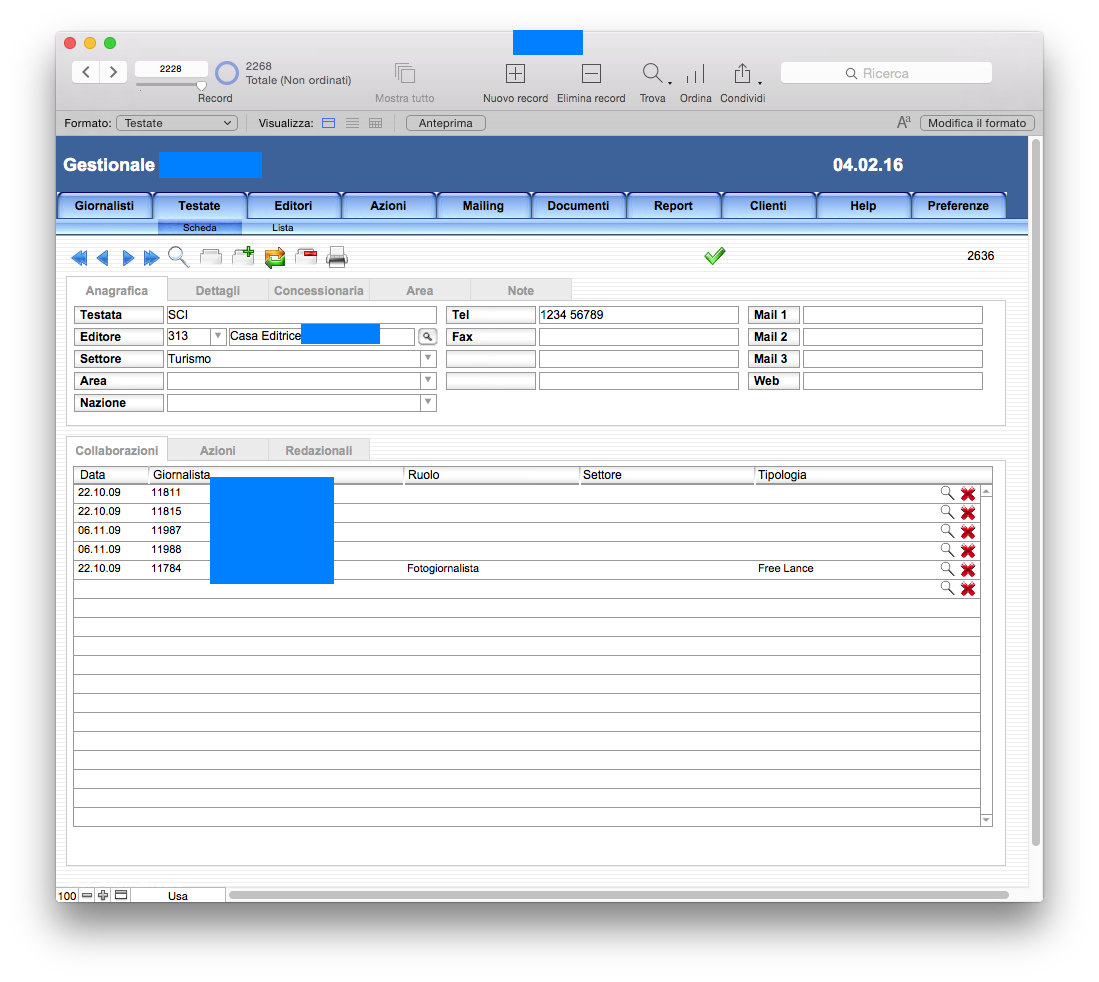Print the record with printer icon

click(x=337, y=257)
